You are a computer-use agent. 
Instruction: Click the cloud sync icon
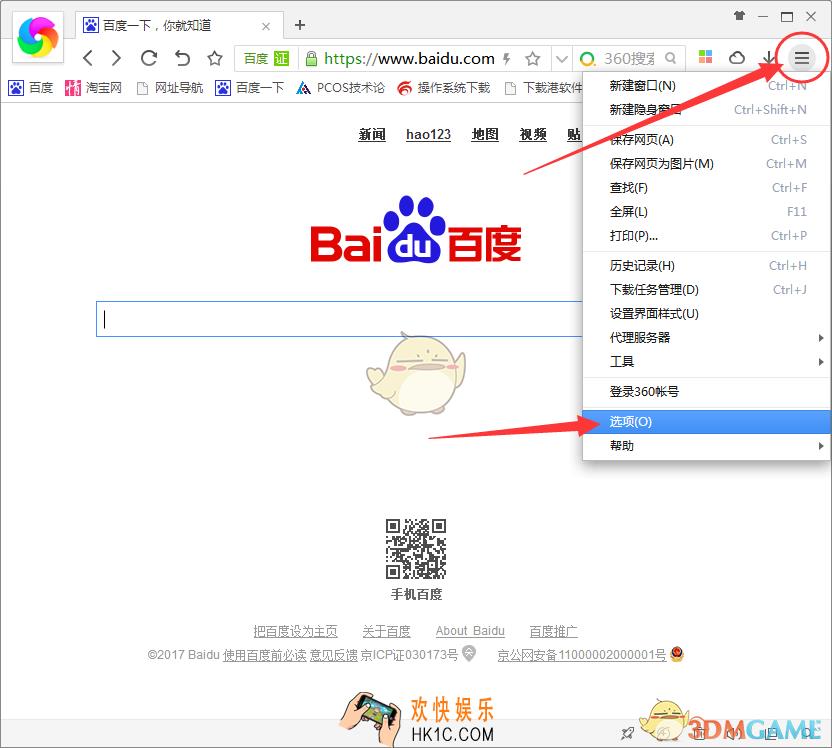coord(737,57)
